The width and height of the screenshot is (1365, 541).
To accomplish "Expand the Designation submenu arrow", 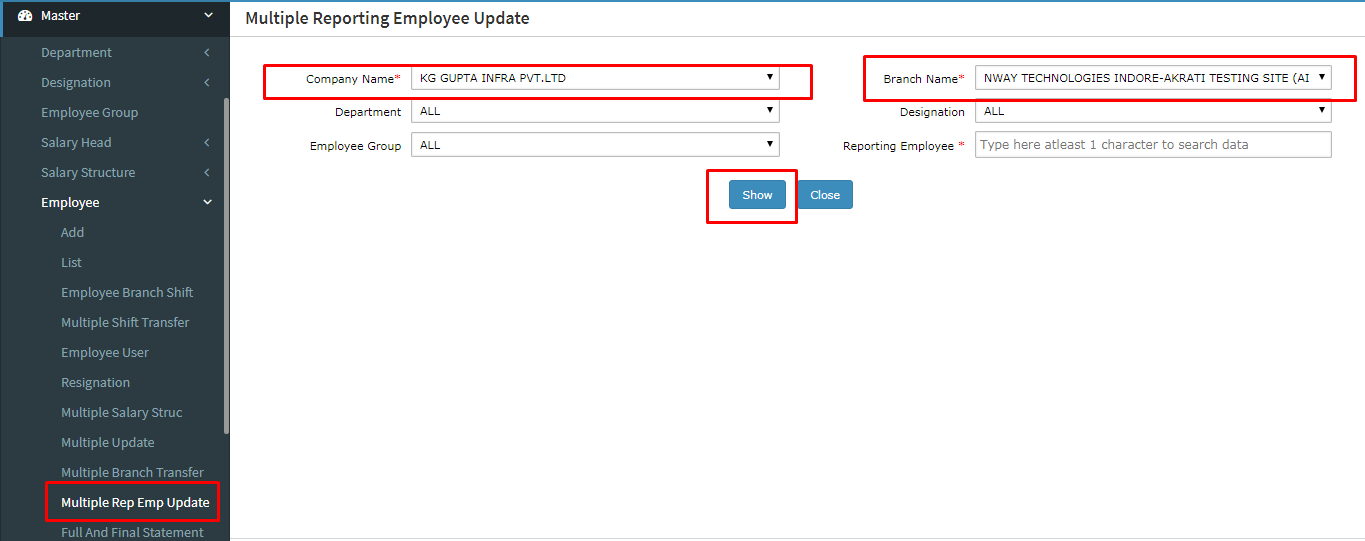I will 207,83.
